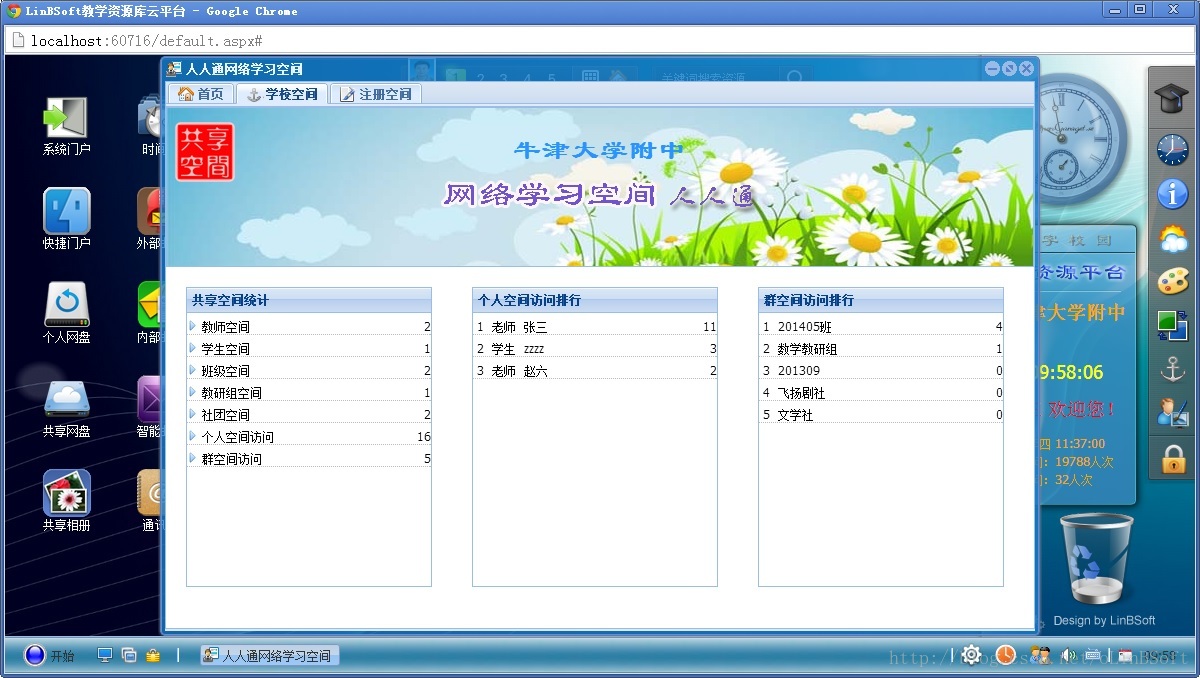The width and height of the screenshot is (1200, 678).
Task: Switch to the 学校空间 tab
Action: coord(282,94)
